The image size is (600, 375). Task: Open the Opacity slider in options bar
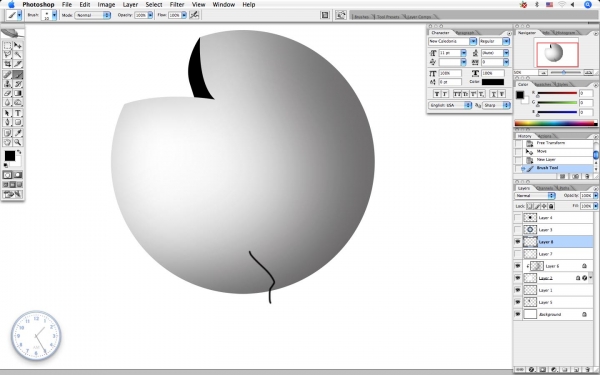pyautogui.click(x=150, y=15)
